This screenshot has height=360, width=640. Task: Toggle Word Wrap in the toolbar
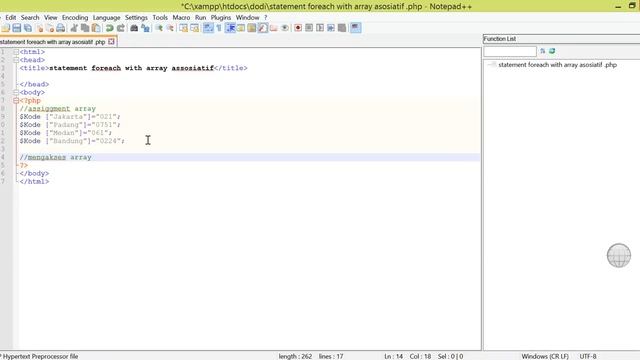pos(208,28)
